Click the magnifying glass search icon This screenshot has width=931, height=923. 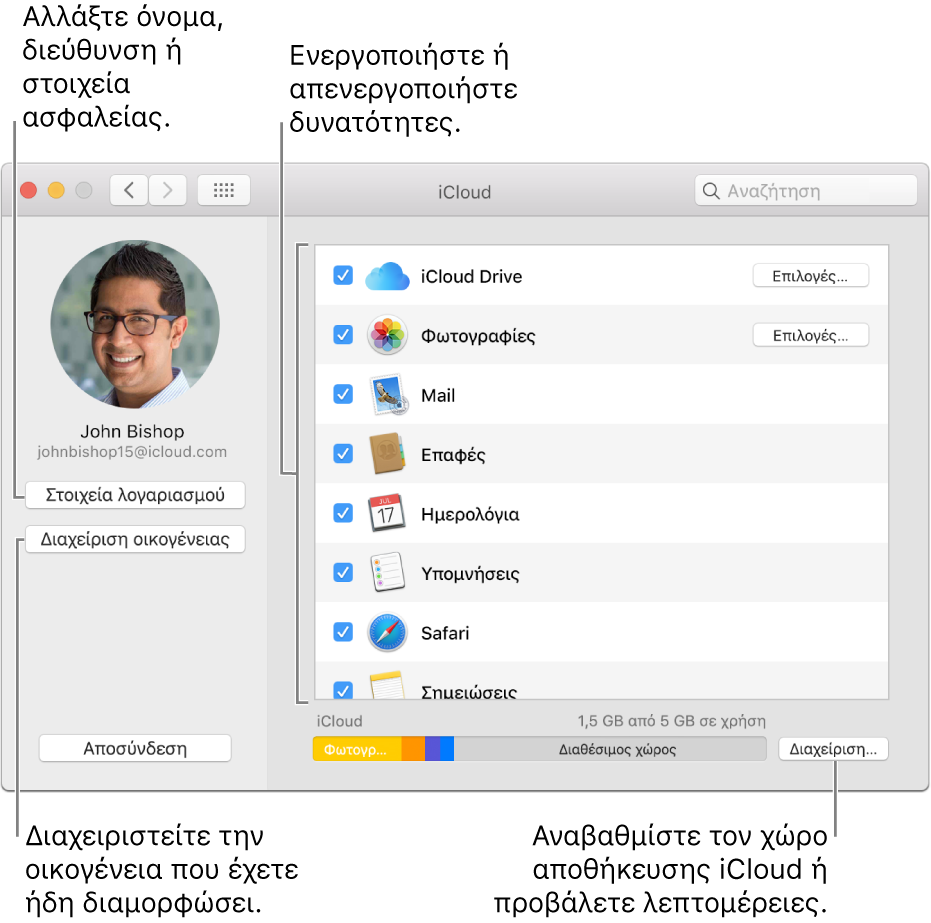711,191
